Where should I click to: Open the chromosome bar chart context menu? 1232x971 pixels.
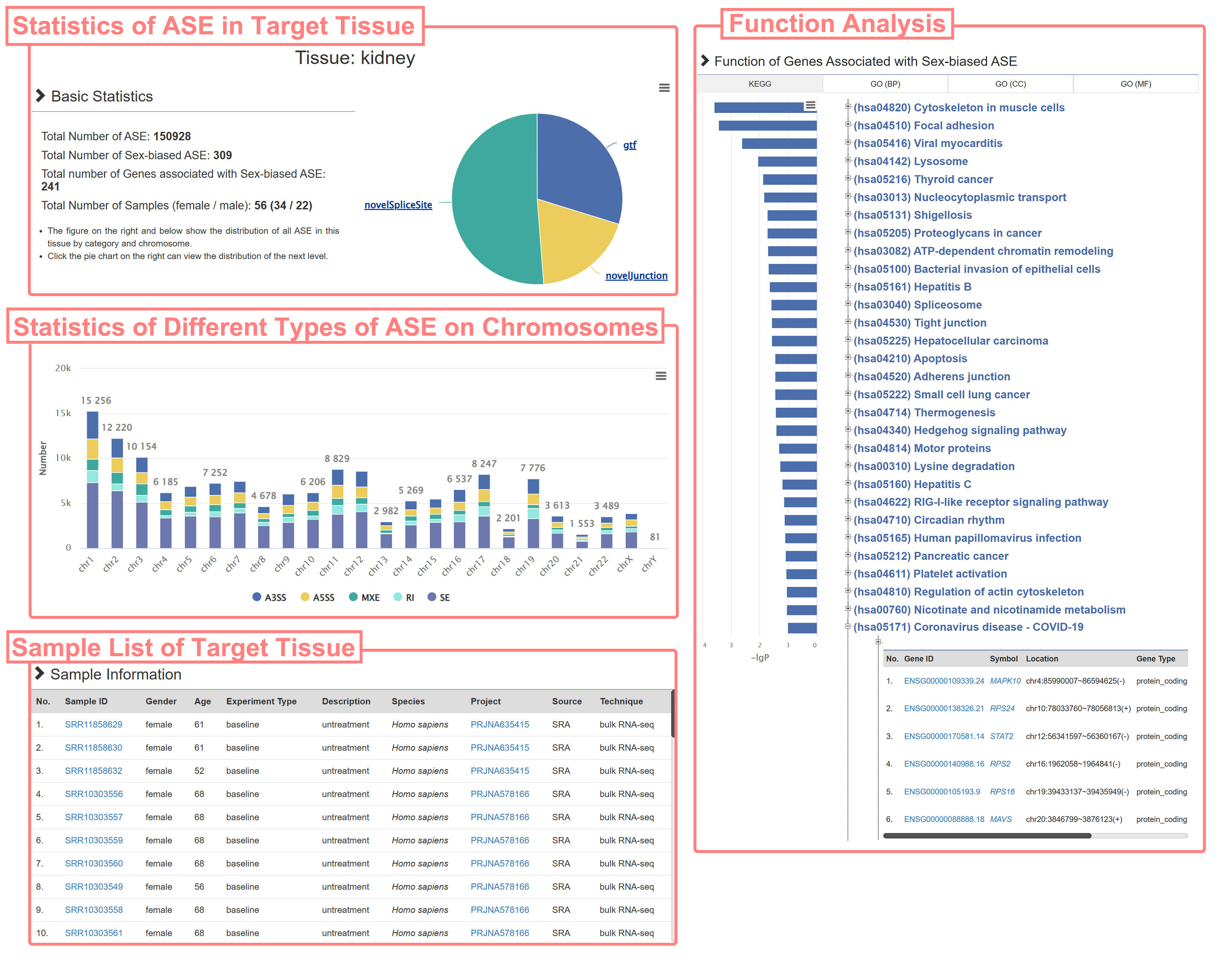pyautogui.click(x=660, y=376)
